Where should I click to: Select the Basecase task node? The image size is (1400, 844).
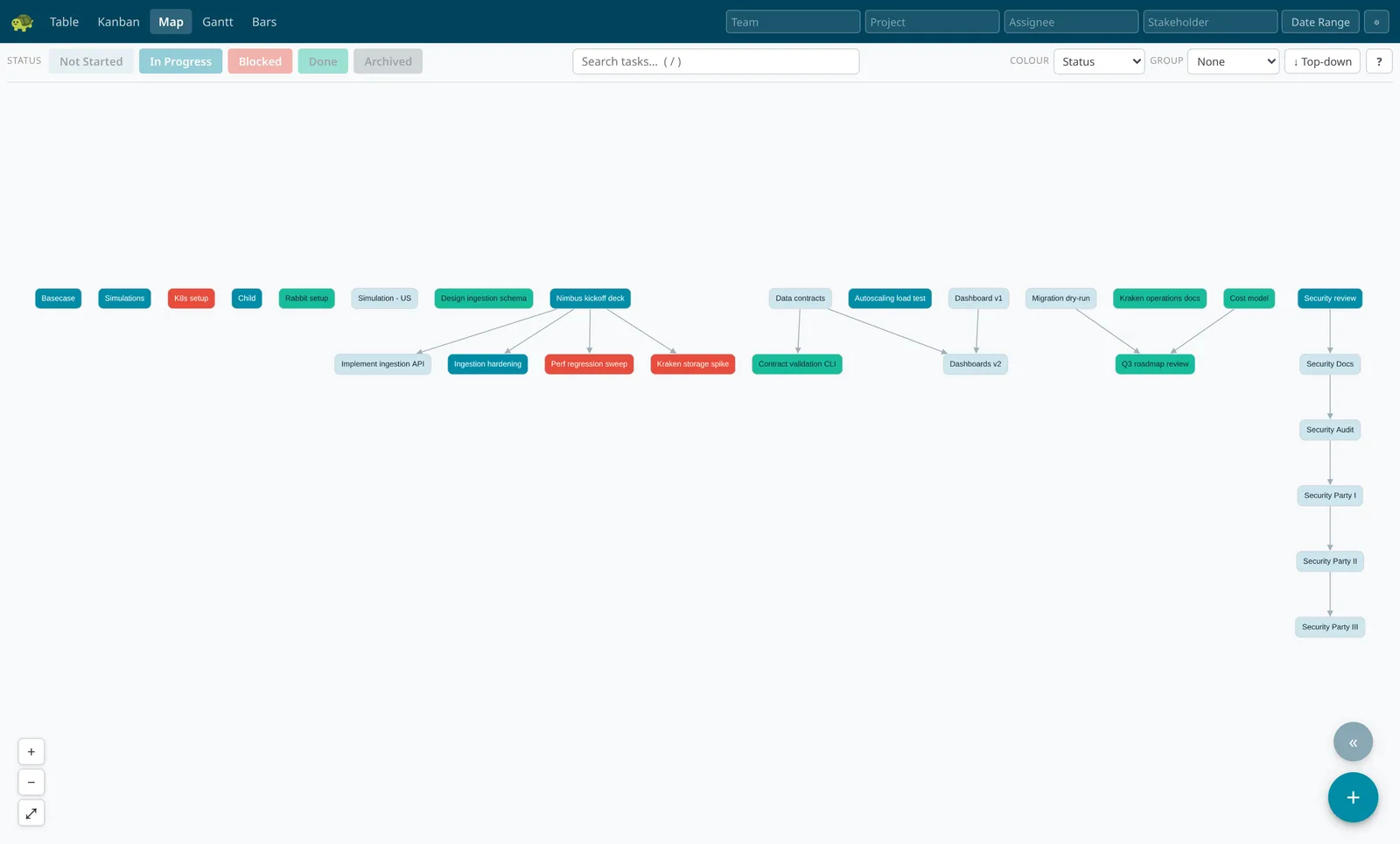(59, 299)
